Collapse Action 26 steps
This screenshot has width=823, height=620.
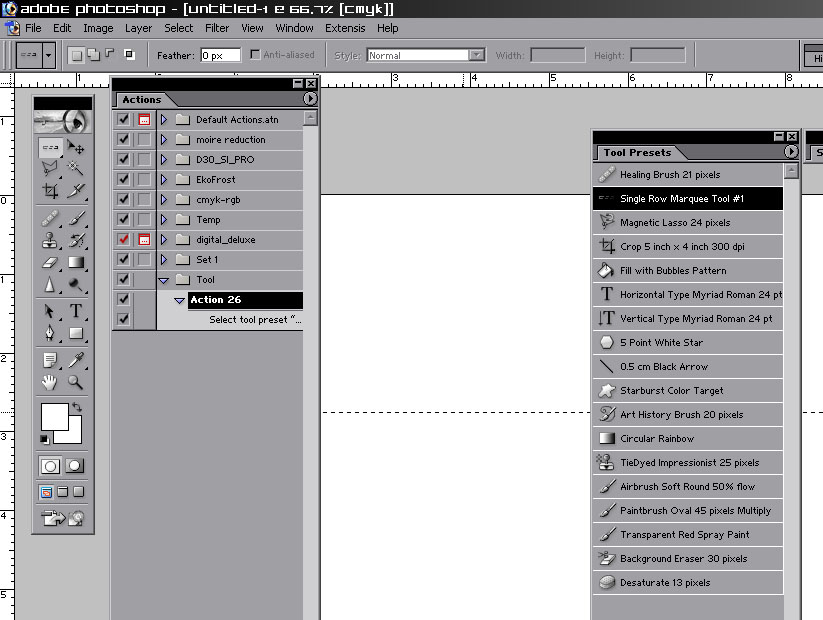(180, 300)
